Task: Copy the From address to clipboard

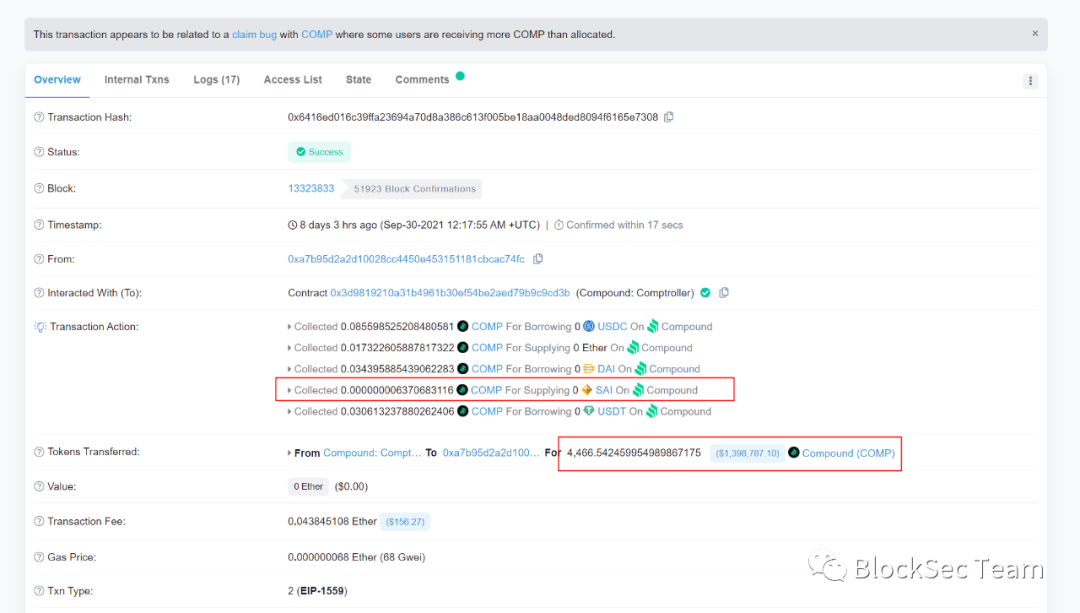Action: point(538,259)
